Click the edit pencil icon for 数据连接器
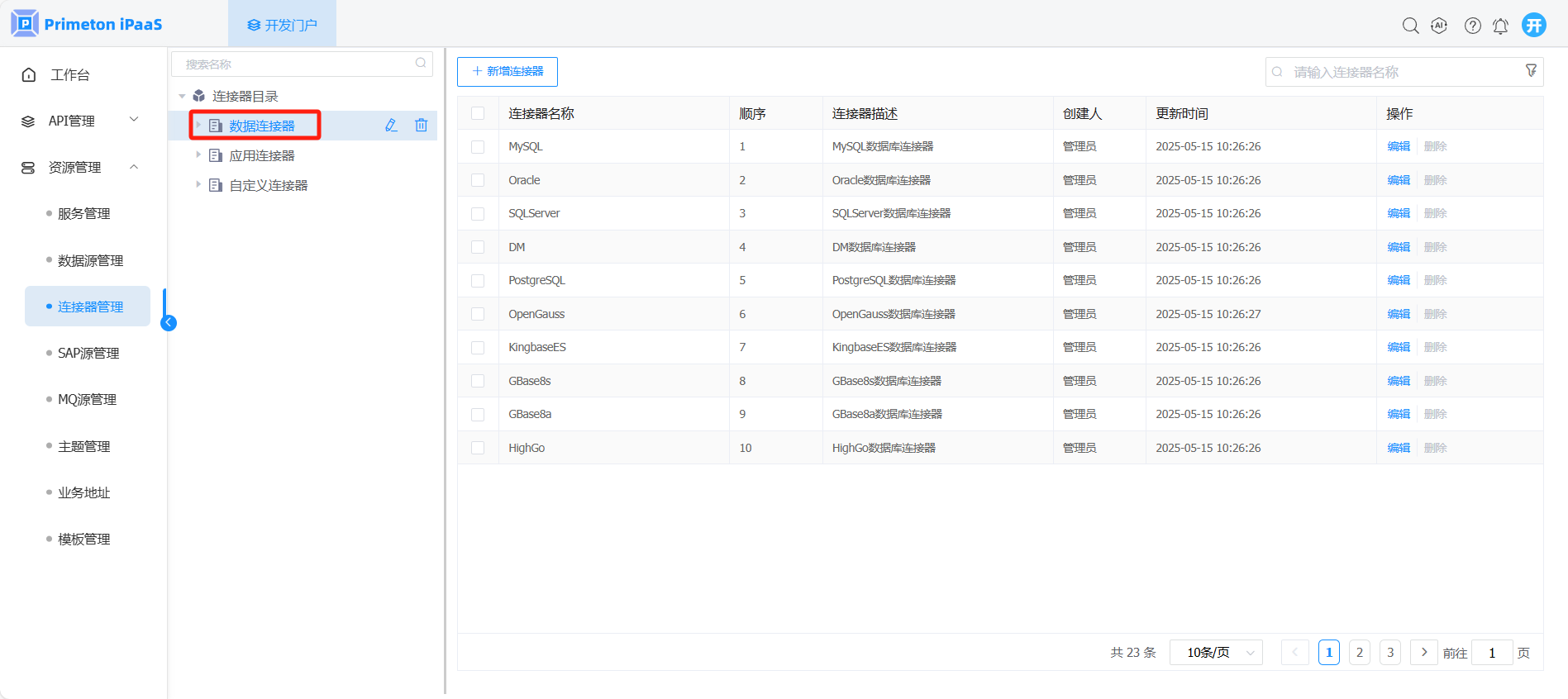The height and width of the screenshot is (699, 1568). [391, 126]
